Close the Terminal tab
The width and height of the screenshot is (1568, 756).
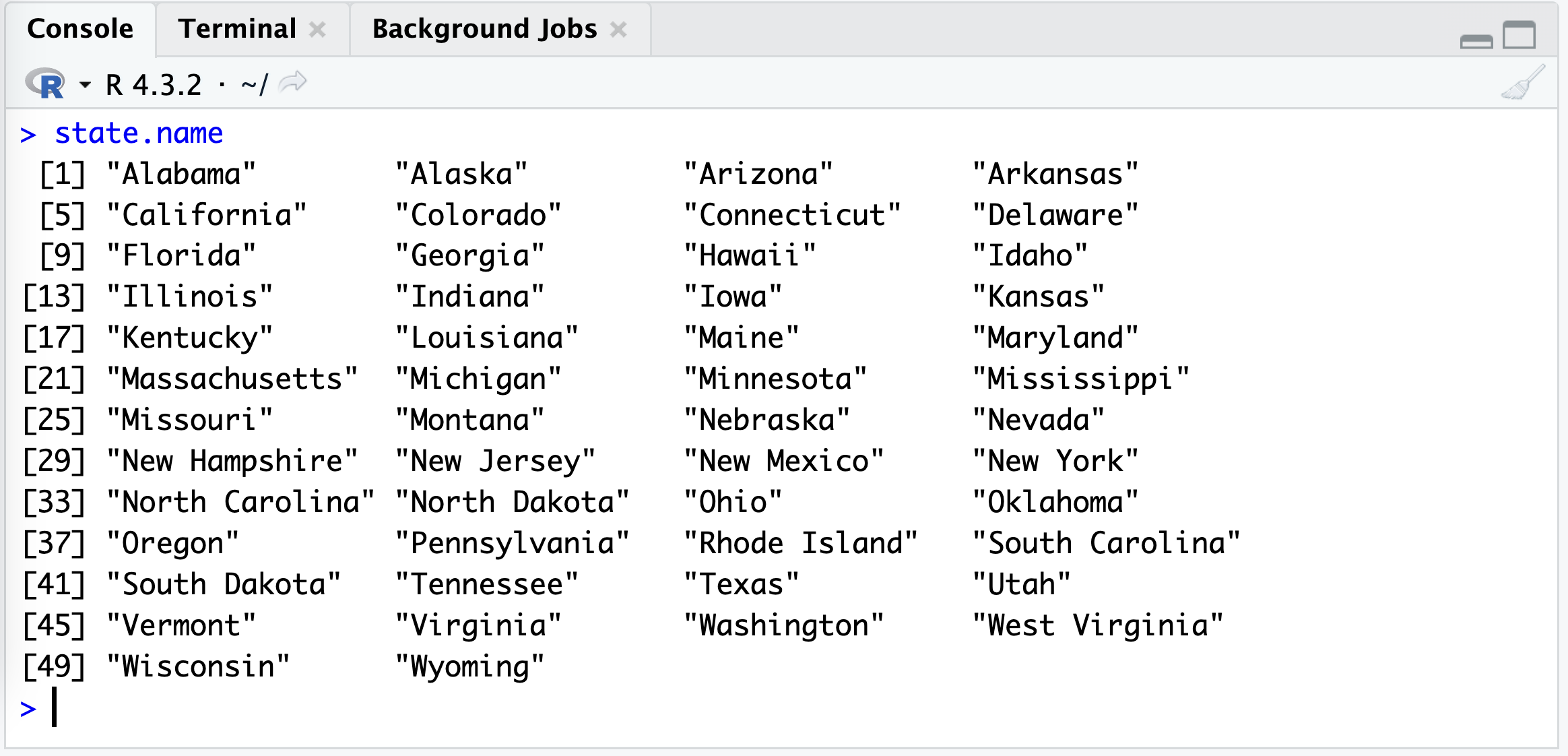click(318, 29)
